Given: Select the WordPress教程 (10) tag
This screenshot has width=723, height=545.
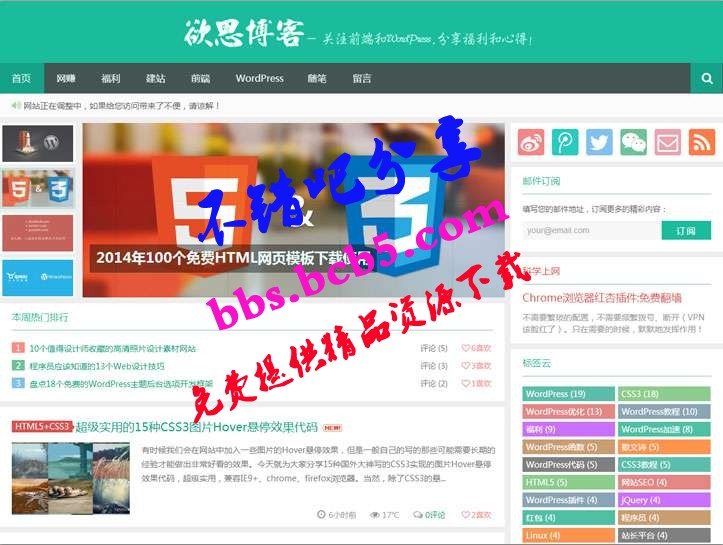Looking at the screenshot, I should coord(664,411).
